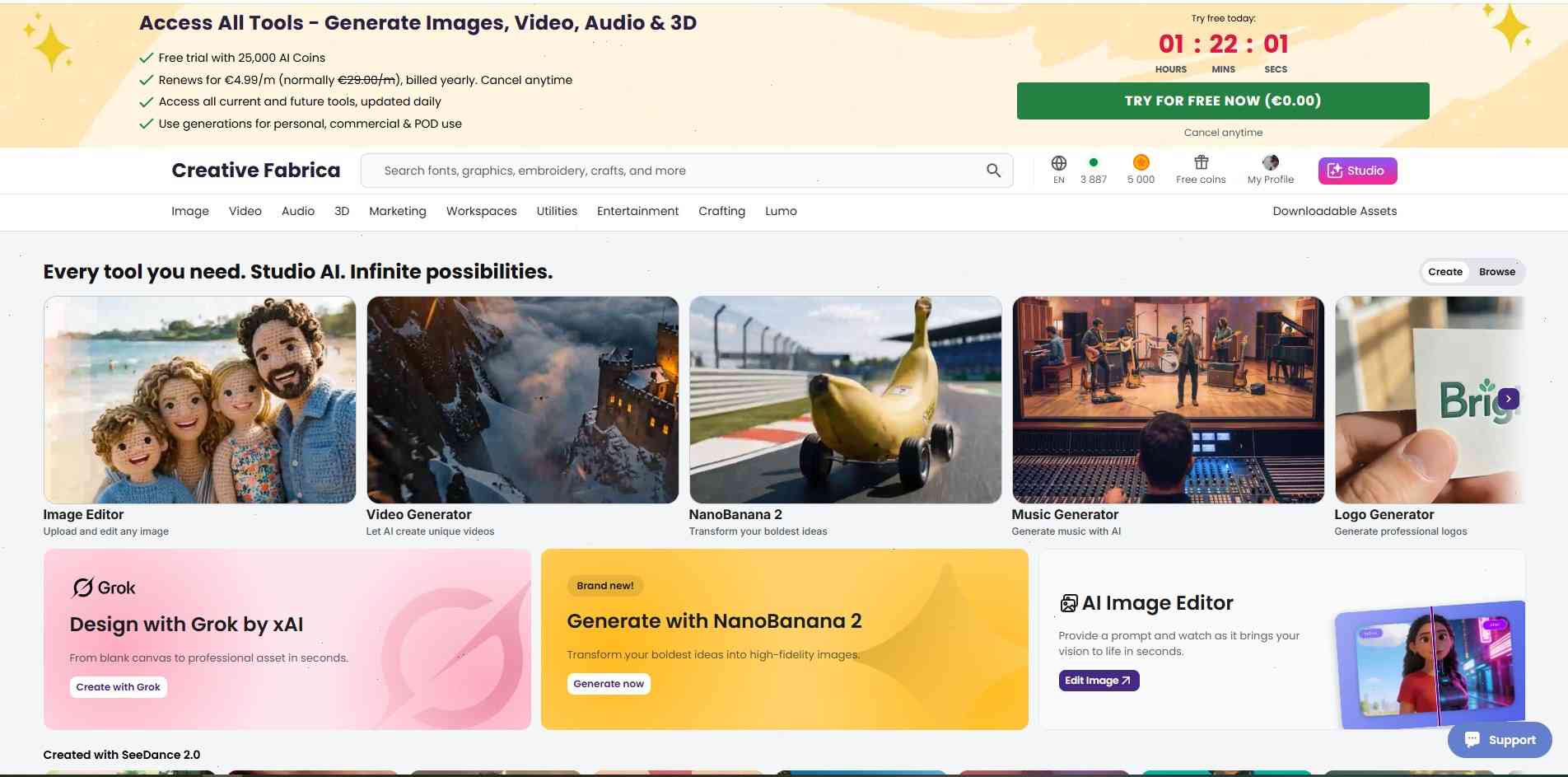This screenshot has width=1568, height=777.
Task: Open the Image menu
Action: [190, 211]
